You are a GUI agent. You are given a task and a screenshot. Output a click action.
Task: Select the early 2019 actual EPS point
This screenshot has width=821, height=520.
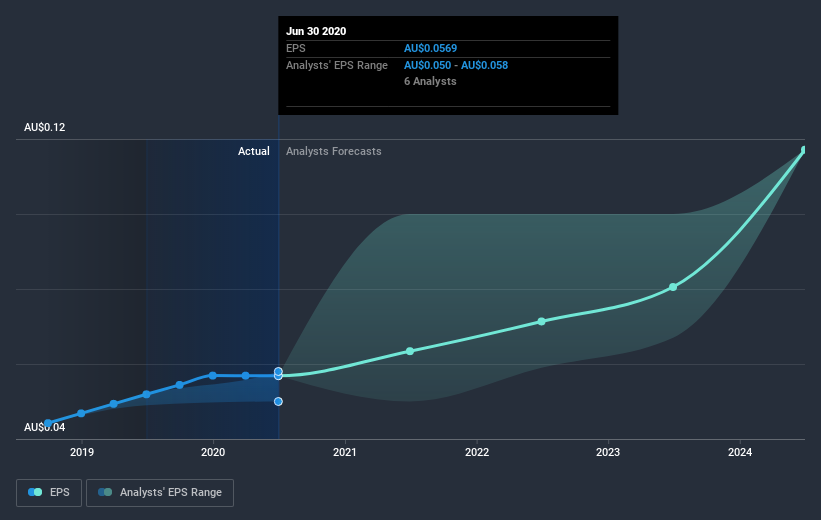click(81, 413)
